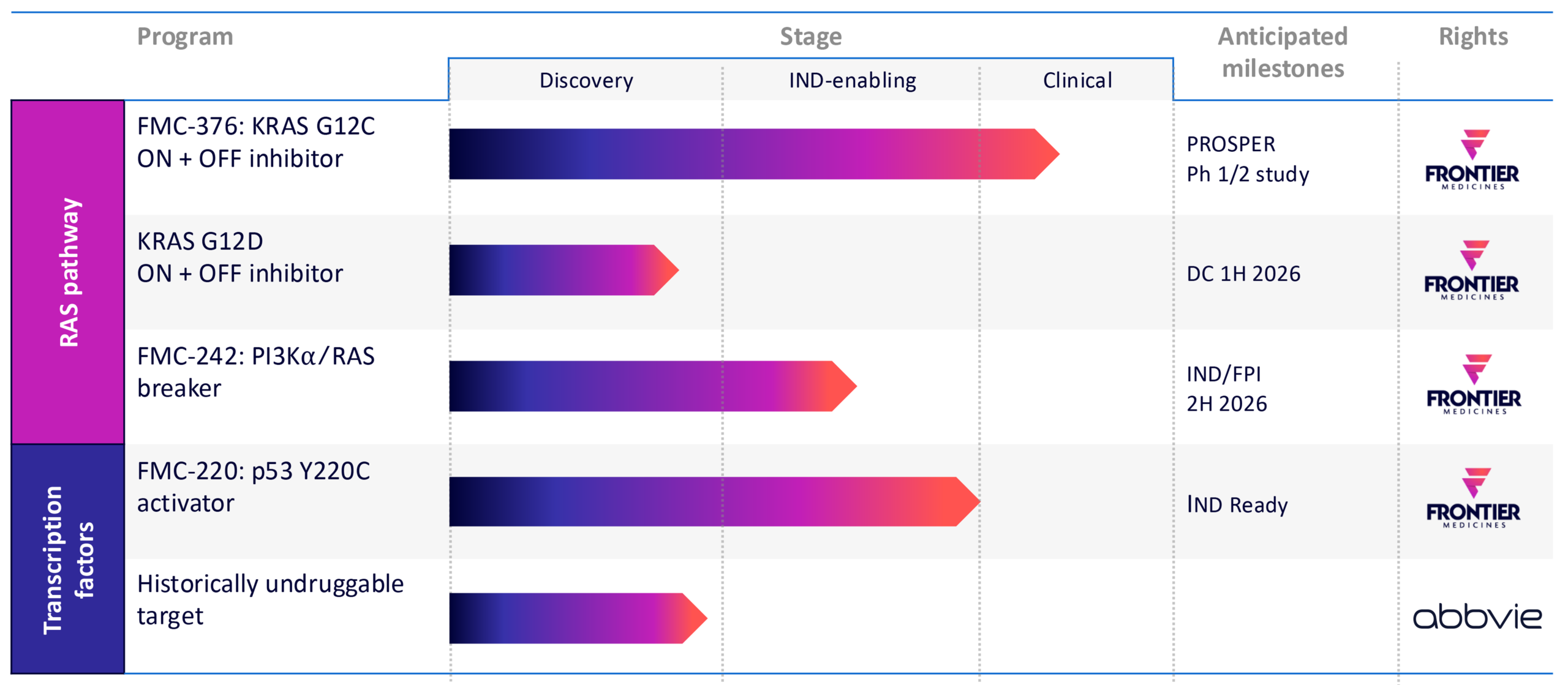Image resolution: width=1568 pixels, height=685 pixels.
Task: Select the IND-enabling stage header
Action: pyautogui.click(x=852, y=80)
